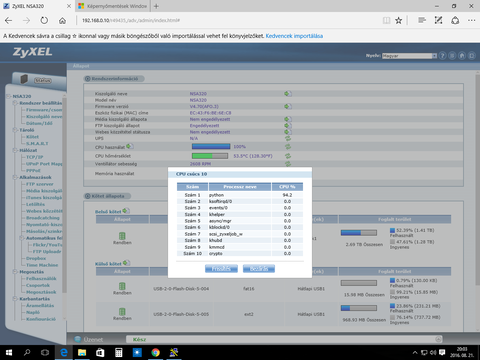Open the Time Machine item in the tree
Image resolution: width=480 pixels, height=360 pixels.
tap(42, 265)
